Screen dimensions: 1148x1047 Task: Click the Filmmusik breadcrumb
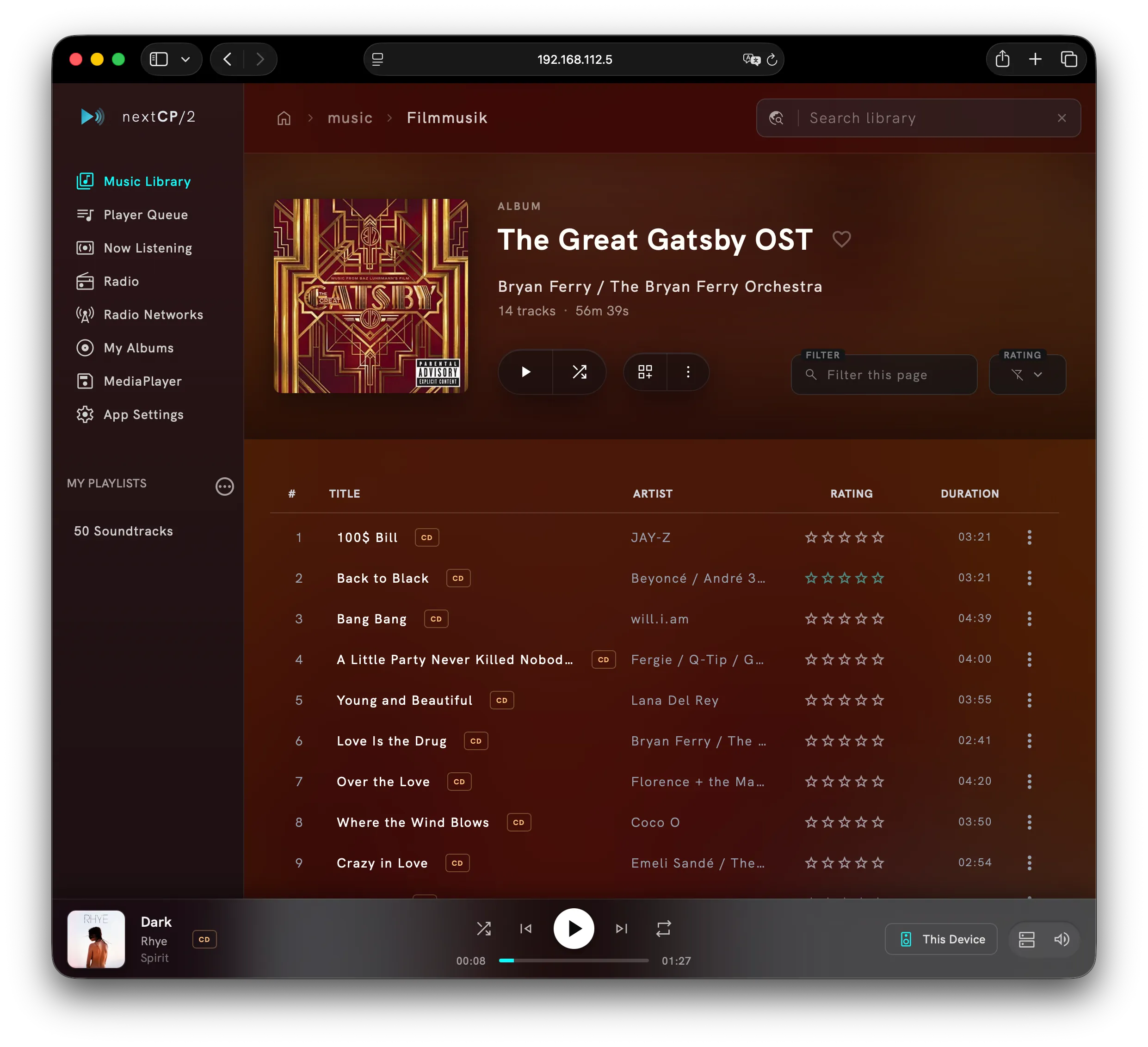[x=446, y=118]
